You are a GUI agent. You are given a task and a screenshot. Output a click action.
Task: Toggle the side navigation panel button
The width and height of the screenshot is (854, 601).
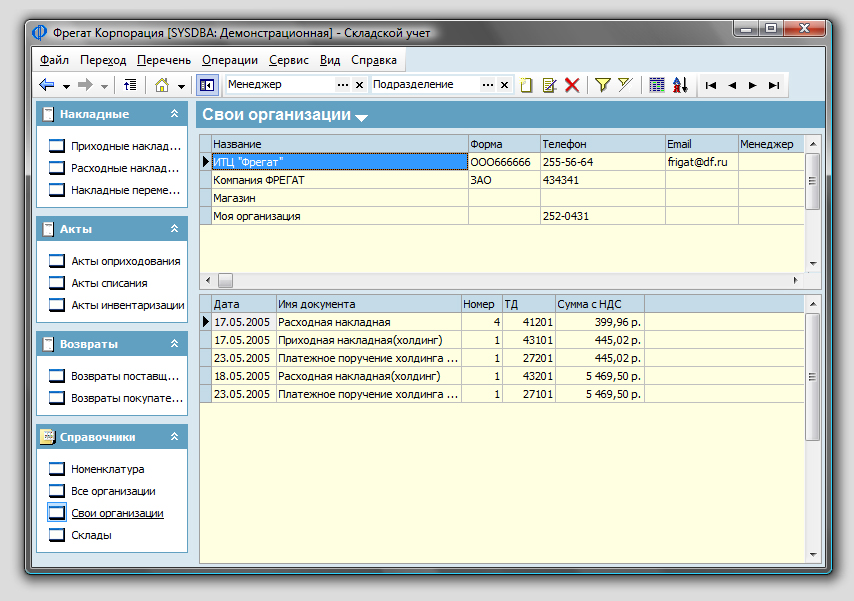(x=206, y=85)
